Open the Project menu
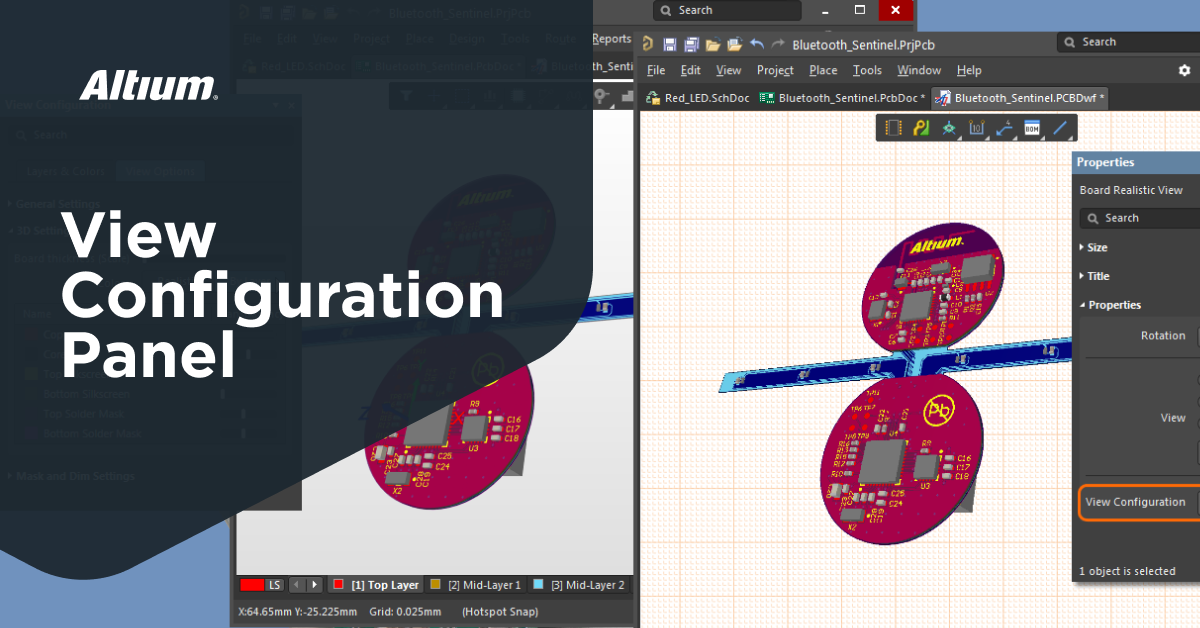Viewport: 1200px width, 628px height. [x=775, y=70]
